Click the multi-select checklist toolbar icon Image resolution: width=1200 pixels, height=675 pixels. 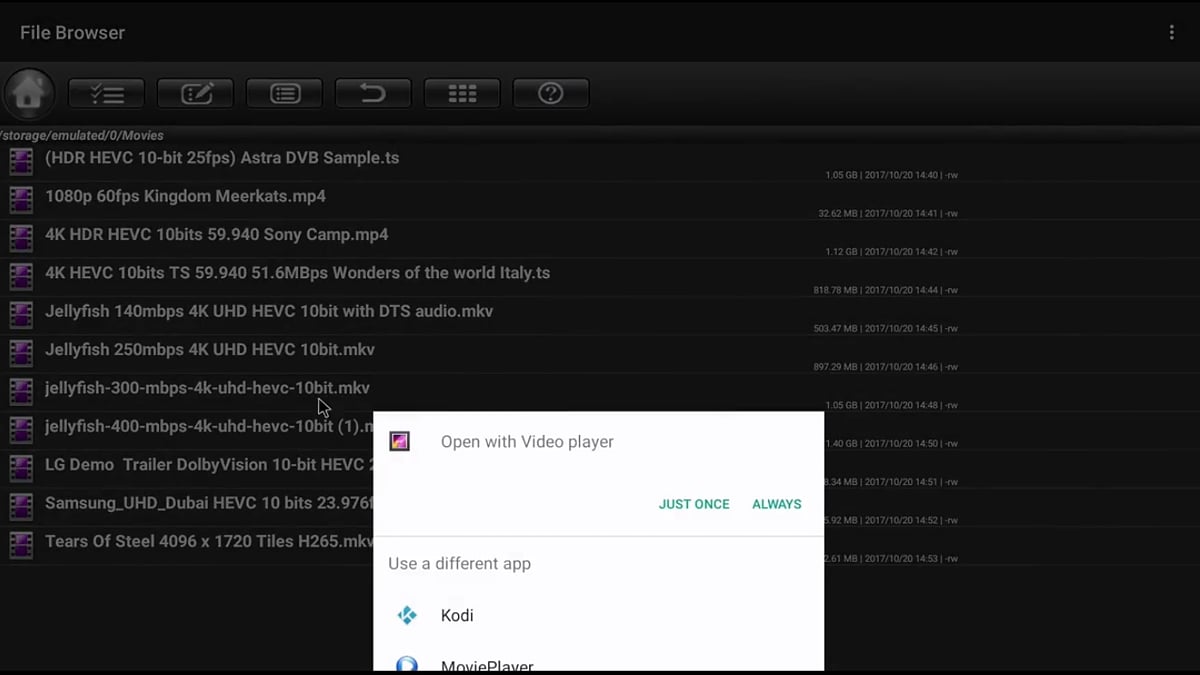(106, 94)
